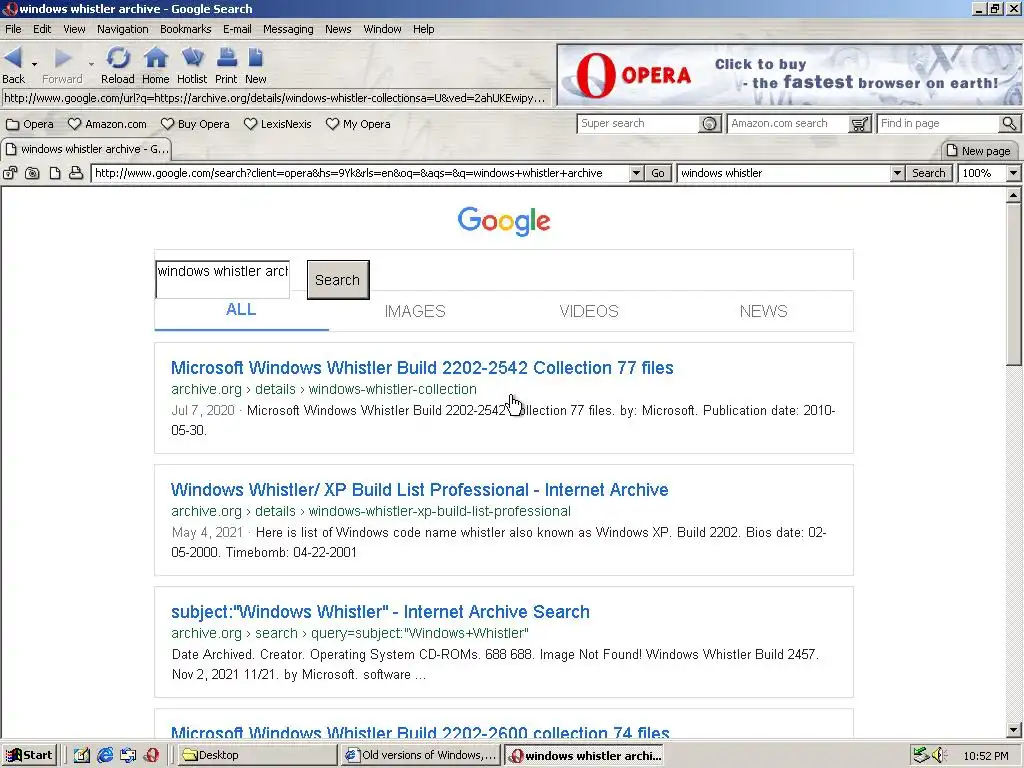Focus the Super search field
1024x768 pixels.
click(x=639, y=123)
